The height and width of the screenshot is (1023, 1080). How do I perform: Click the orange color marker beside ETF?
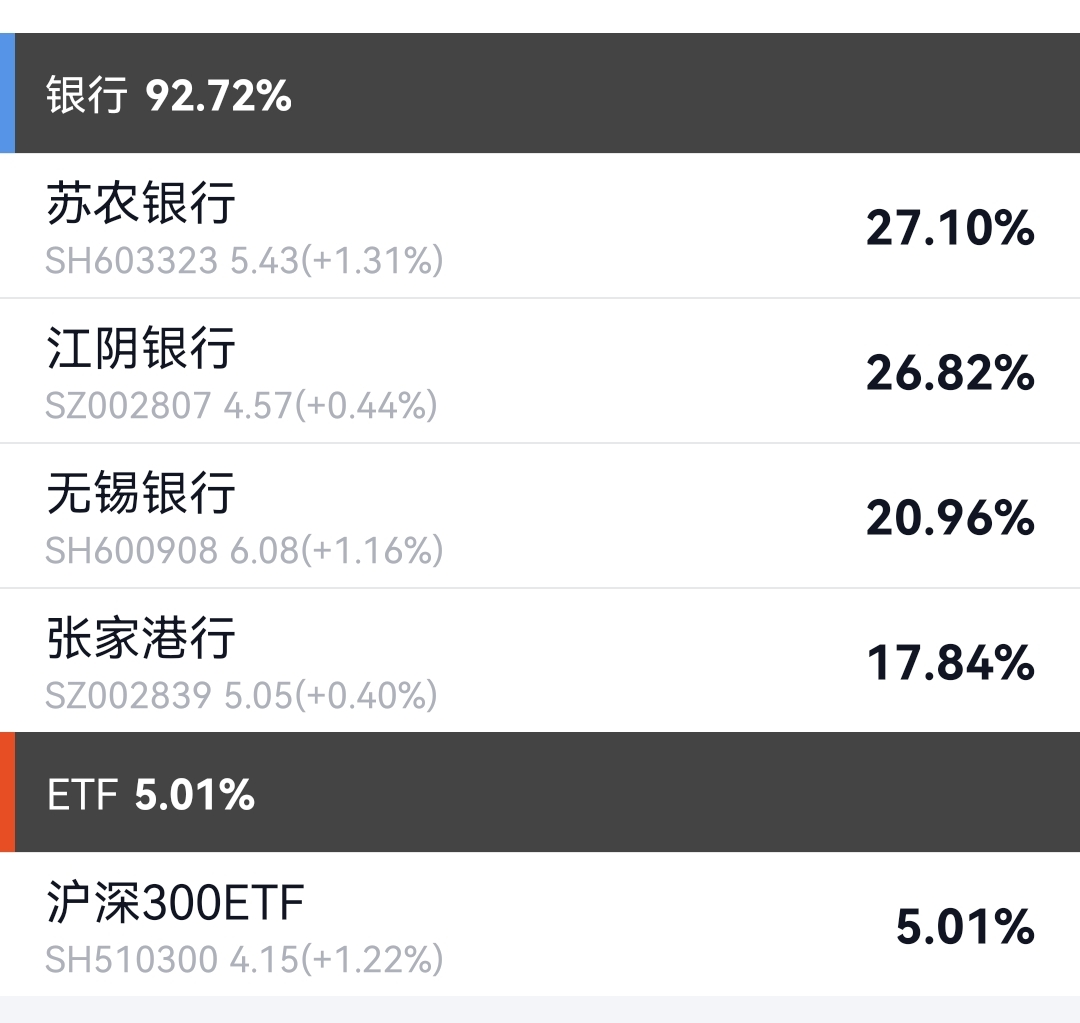[7, 792]
